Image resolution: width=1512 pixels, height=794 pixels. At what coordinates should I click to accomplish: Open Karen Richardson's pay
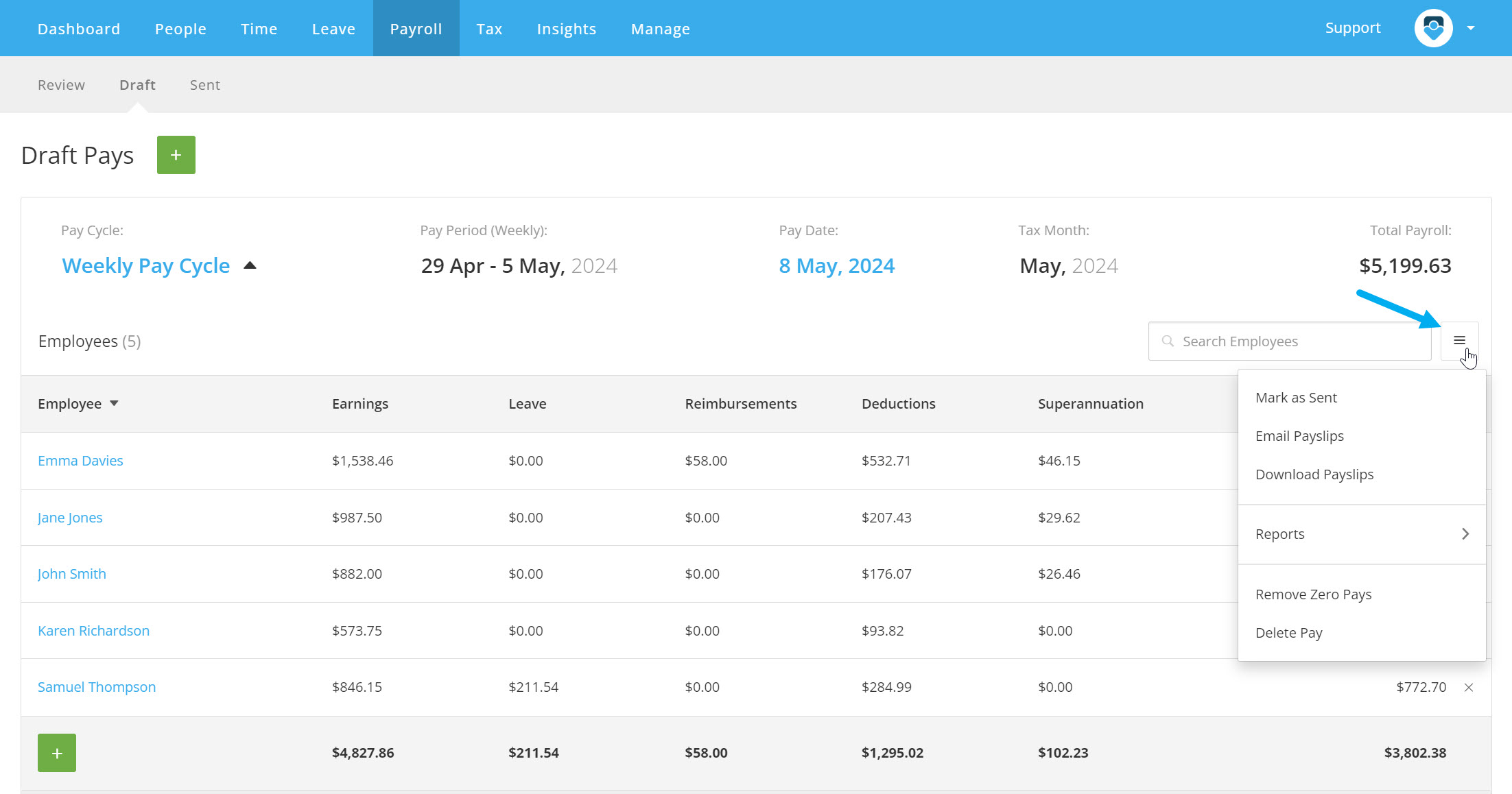click(x=93, y=631)
